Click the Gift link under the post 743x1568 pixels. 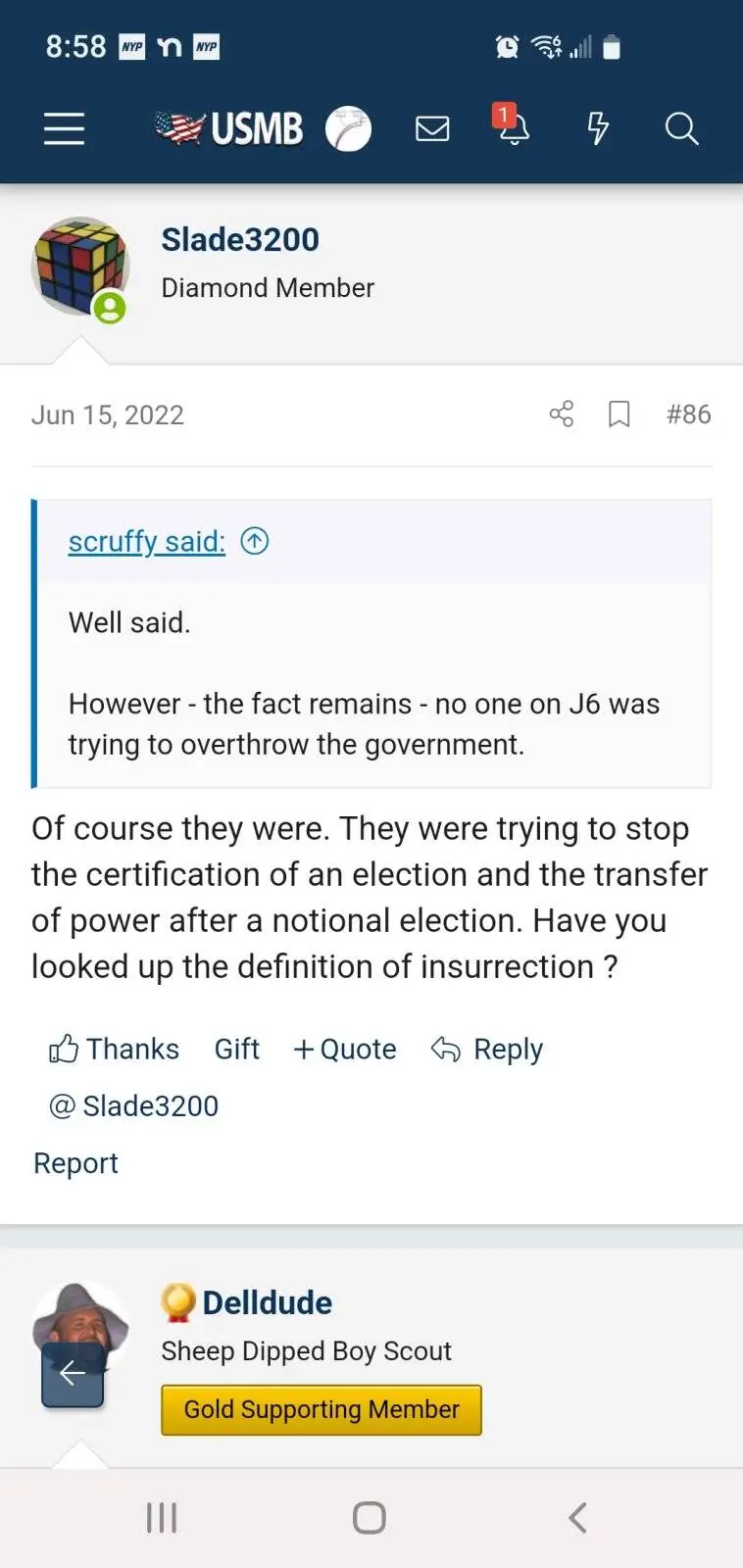coord(236,1049)
